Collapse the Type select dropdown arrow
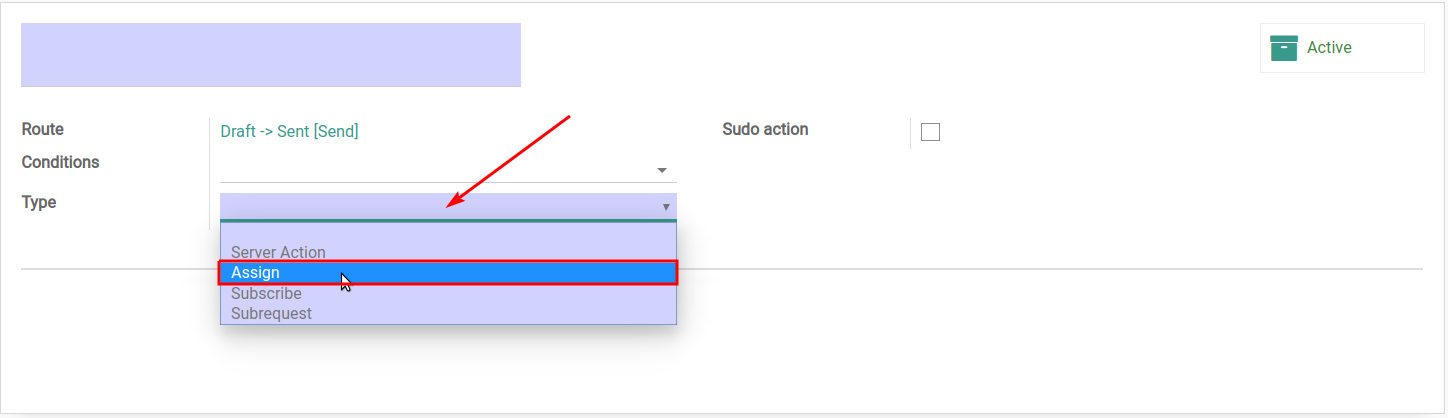This screenshot has height=418, width=1448. click(666, 207)
